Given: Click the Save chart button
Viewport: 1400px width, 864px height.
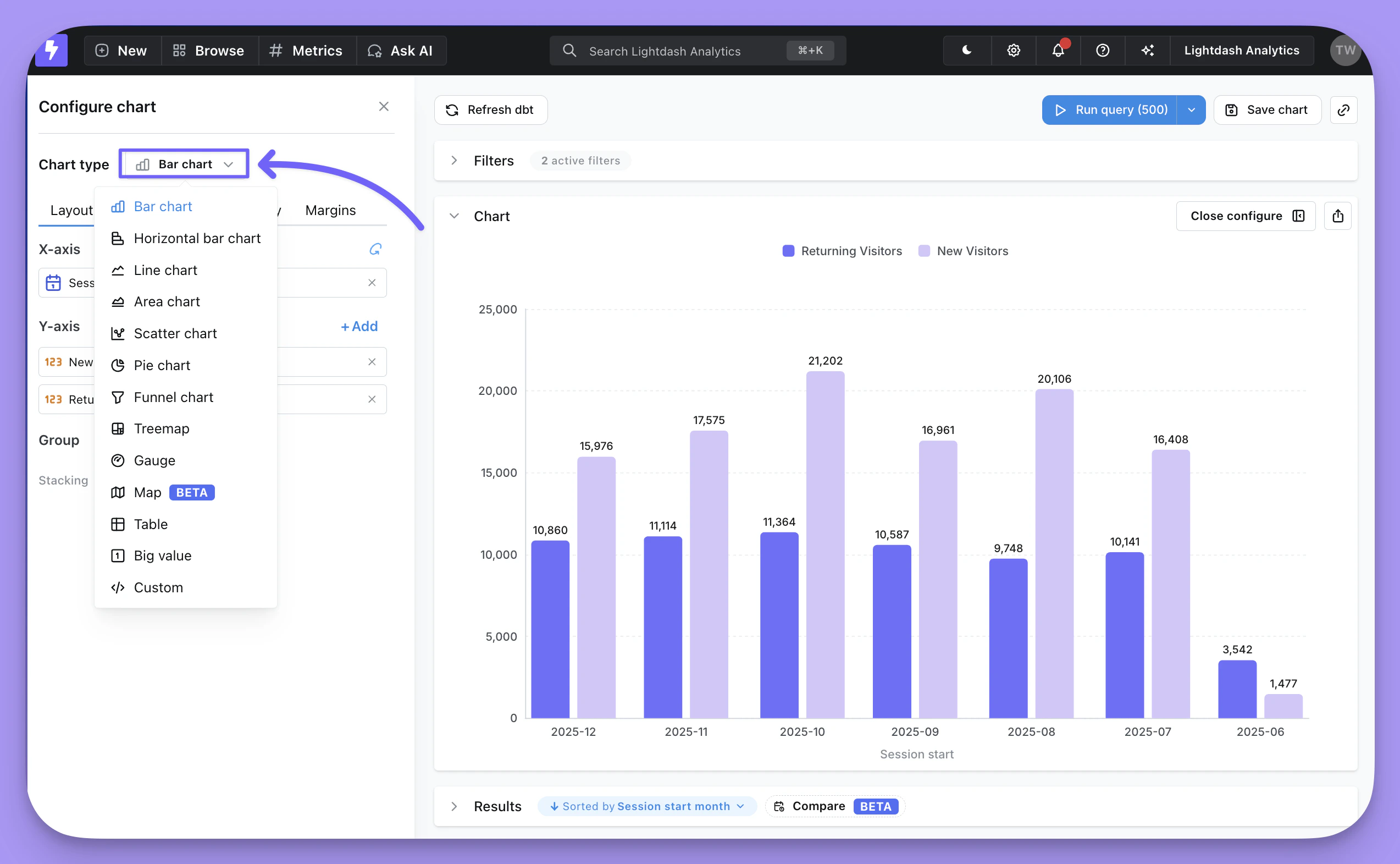Looking at the screenshot, I should [1267, 109].
